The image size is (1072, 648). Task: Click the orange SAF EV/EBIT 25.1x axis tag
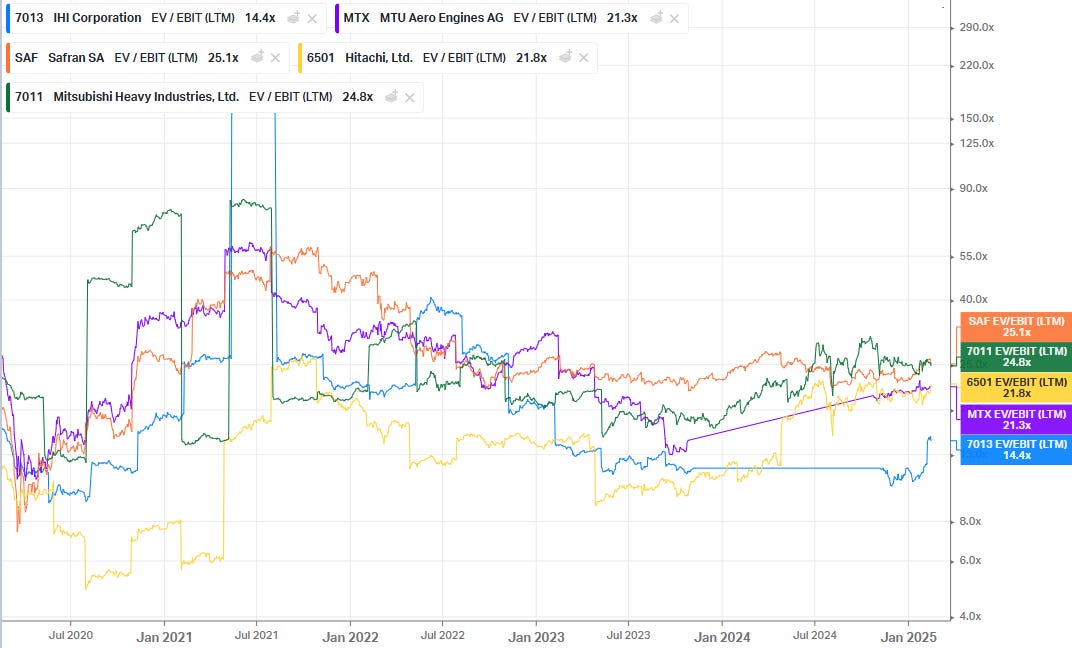pyautogui.click(x=1016, y=327)
